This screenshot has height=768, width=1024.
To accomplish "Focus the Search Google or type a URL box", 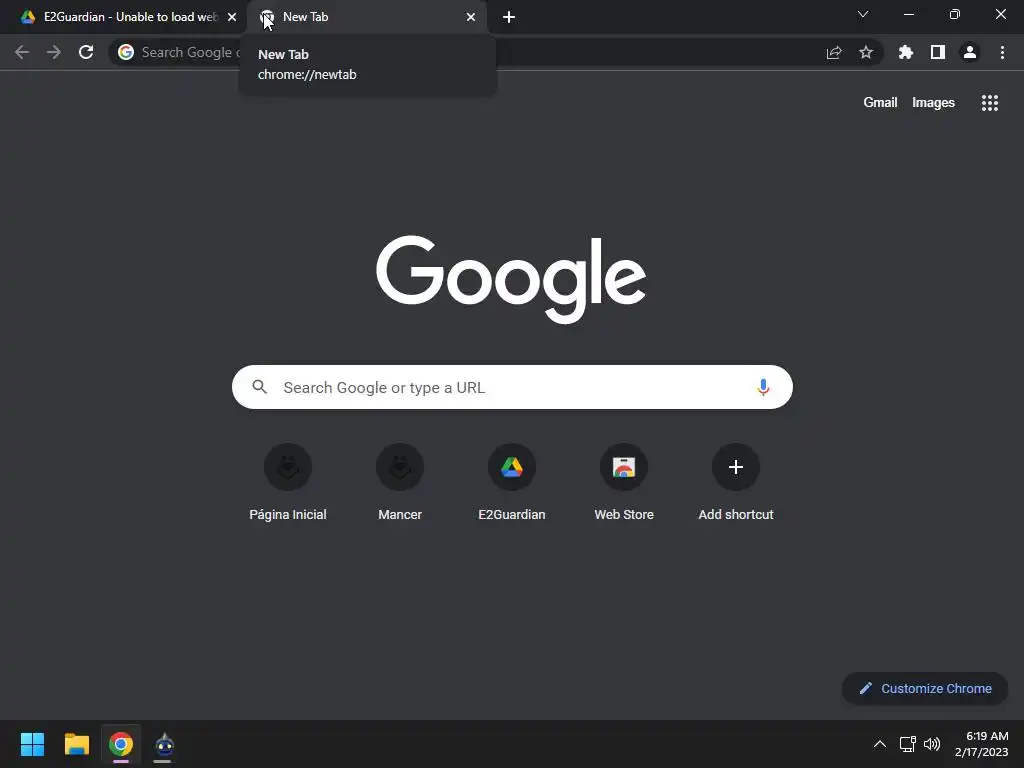I will (512, 387).
